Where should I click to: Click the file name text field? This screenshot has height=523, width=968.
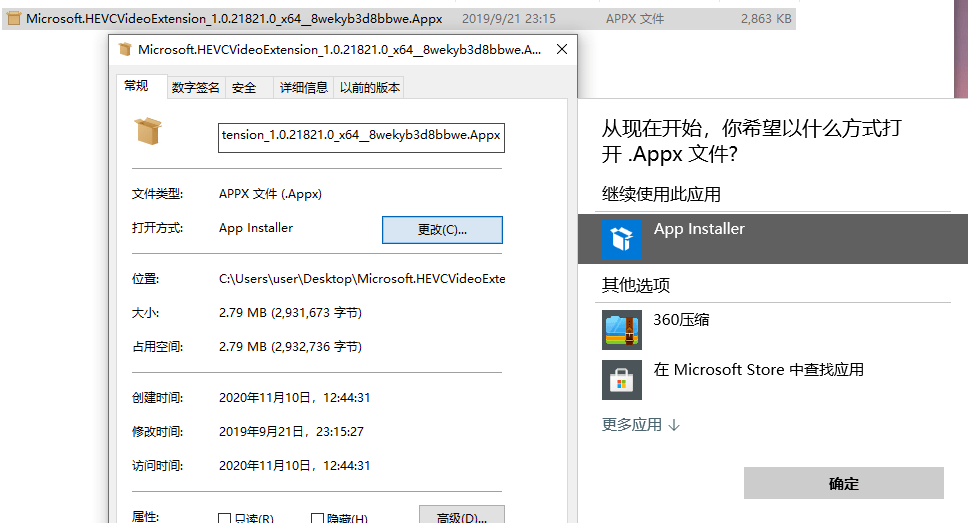(x=361, y=138)
